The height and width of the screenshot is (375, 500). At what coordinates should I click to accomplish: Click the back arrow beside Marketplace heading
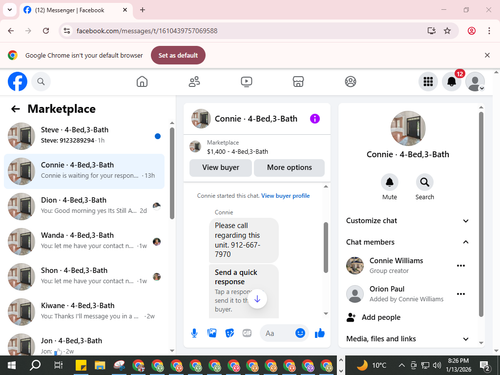click(x=15, y=109)
